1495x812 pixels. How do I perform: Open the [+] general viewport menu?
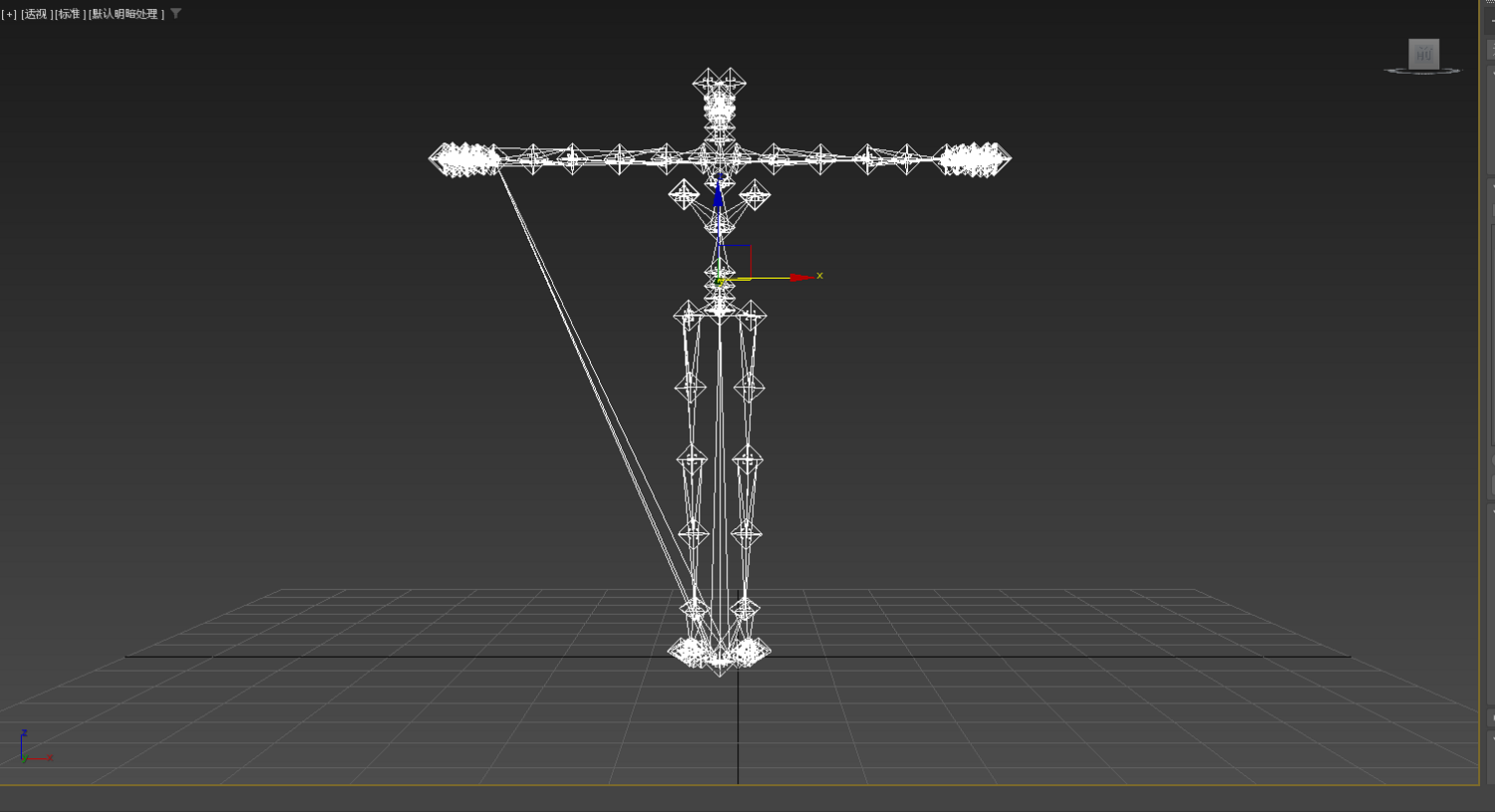[9, 14]
